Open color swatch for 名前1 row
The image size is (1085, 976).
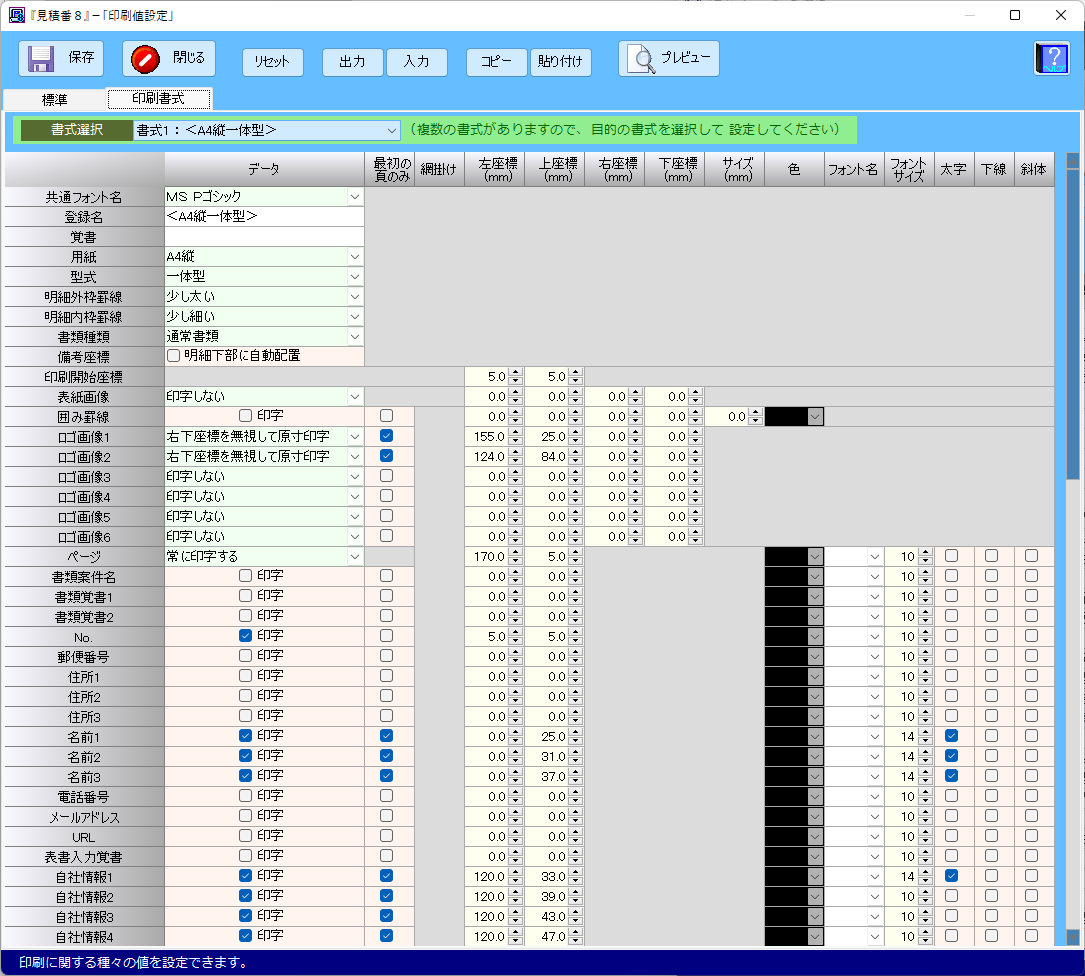[x=794, y=736]
